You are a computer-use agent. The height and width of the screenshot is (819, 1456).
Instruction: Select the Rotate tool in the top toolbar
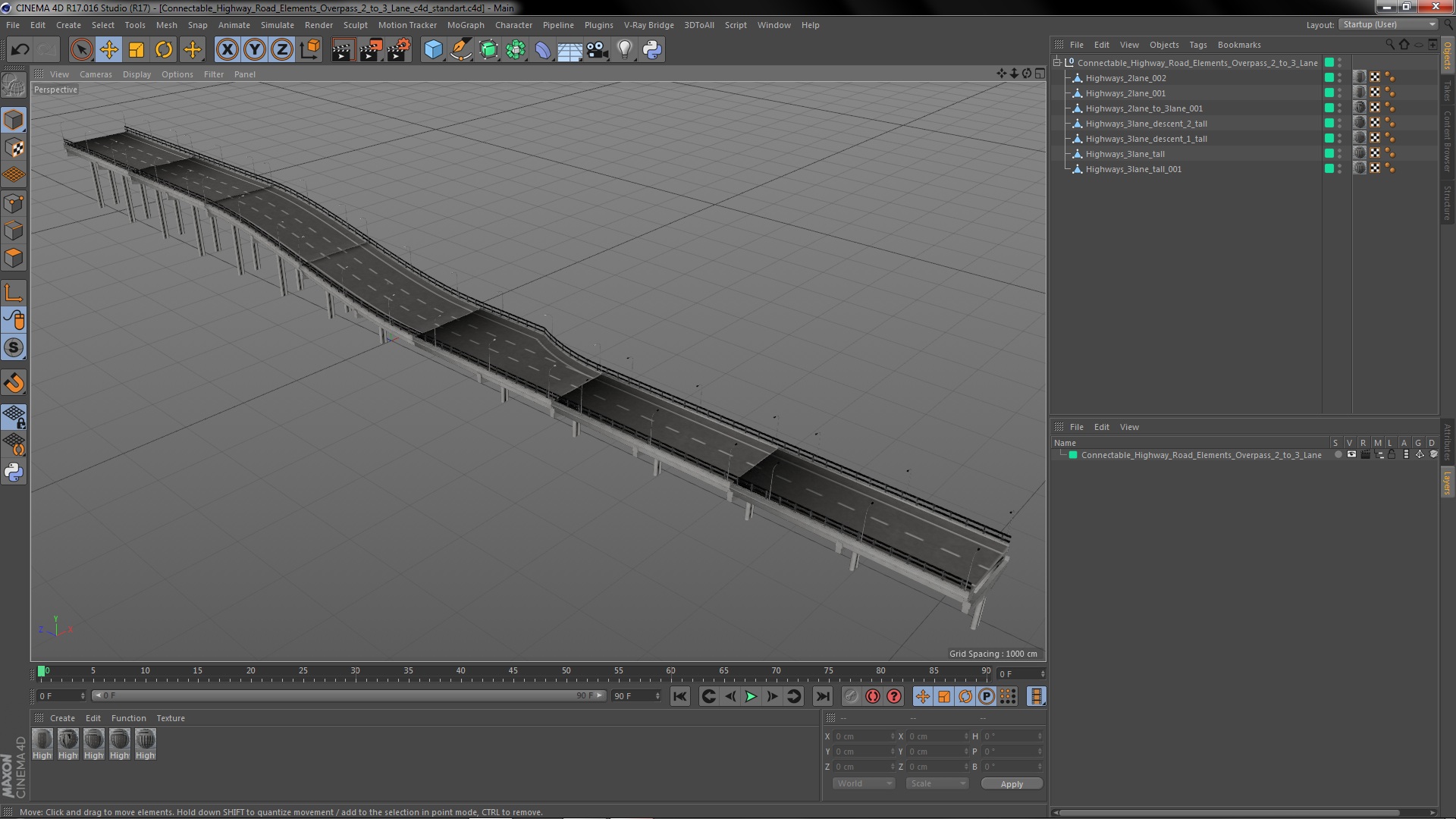164,50
